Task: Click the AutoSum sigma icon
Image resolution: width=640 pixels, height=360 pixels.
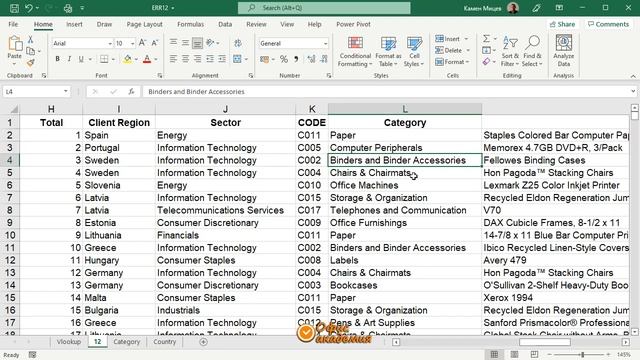Action: (486, 38)
